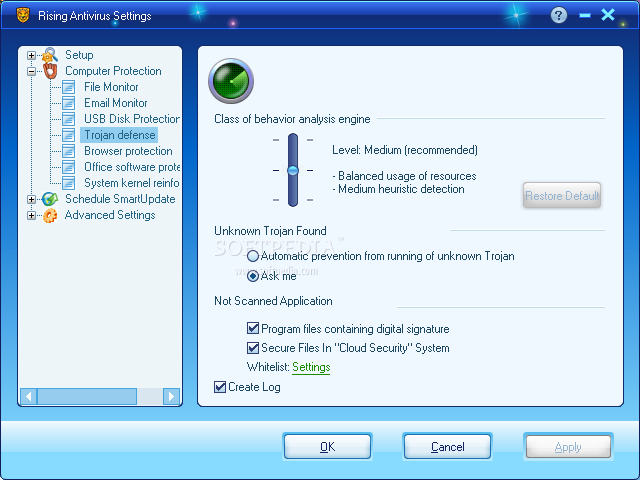Click the horizontal scrollbar thumb in tree panel
This screenshot has width=640, height=480.
click(87, 396)
